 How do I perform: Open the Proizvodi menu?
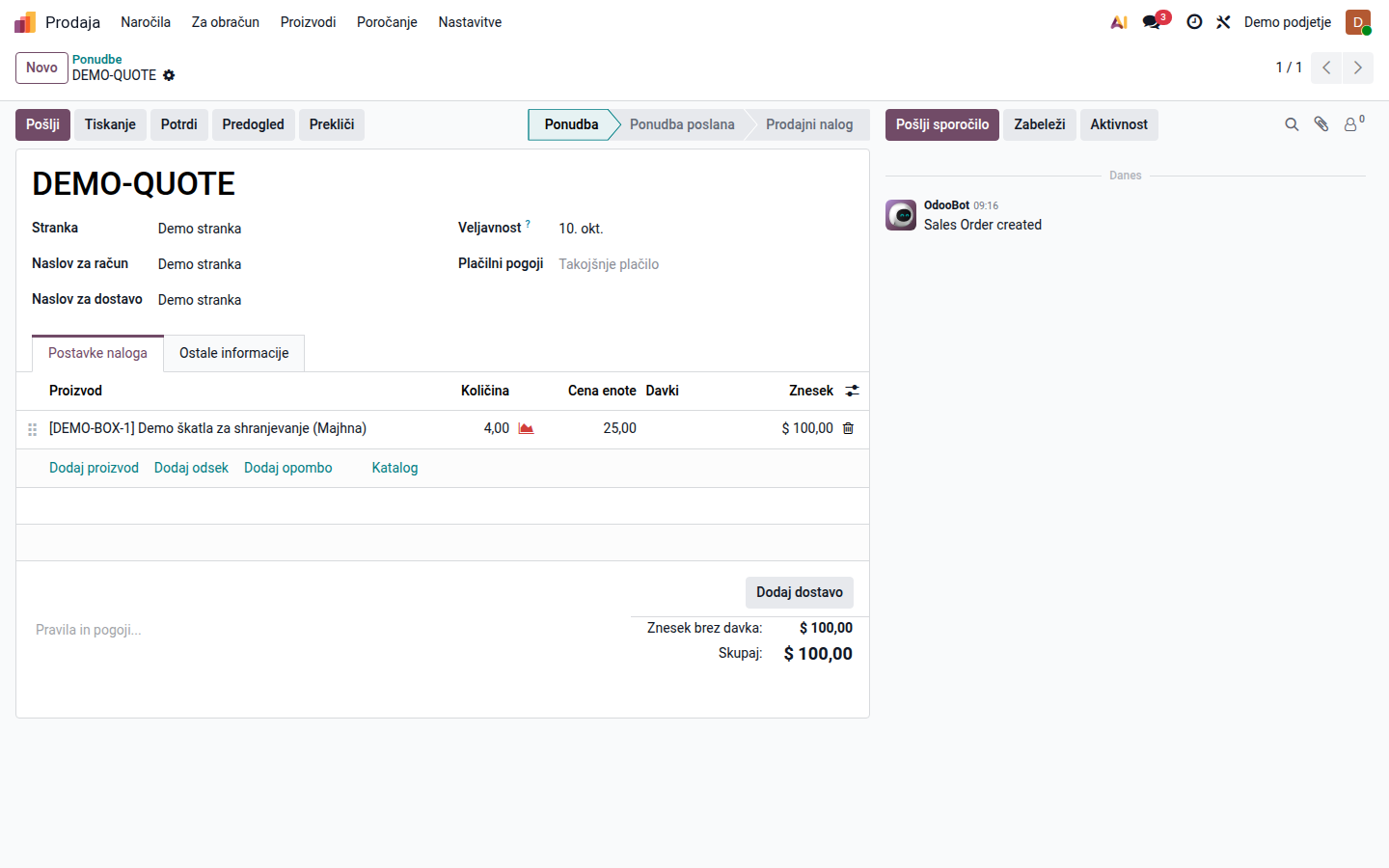click(309, 22)
